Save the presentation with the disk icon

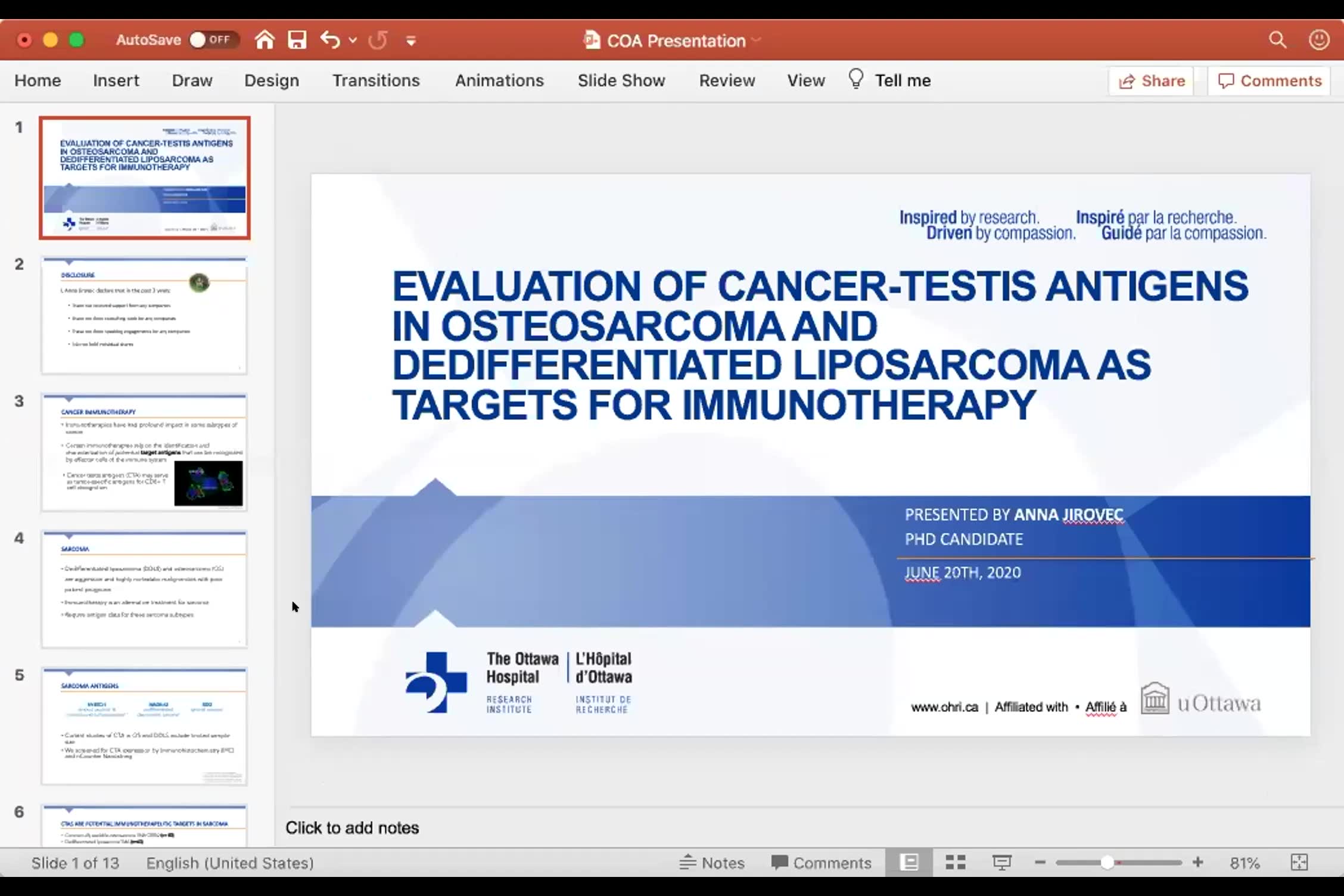pos(297,40)
